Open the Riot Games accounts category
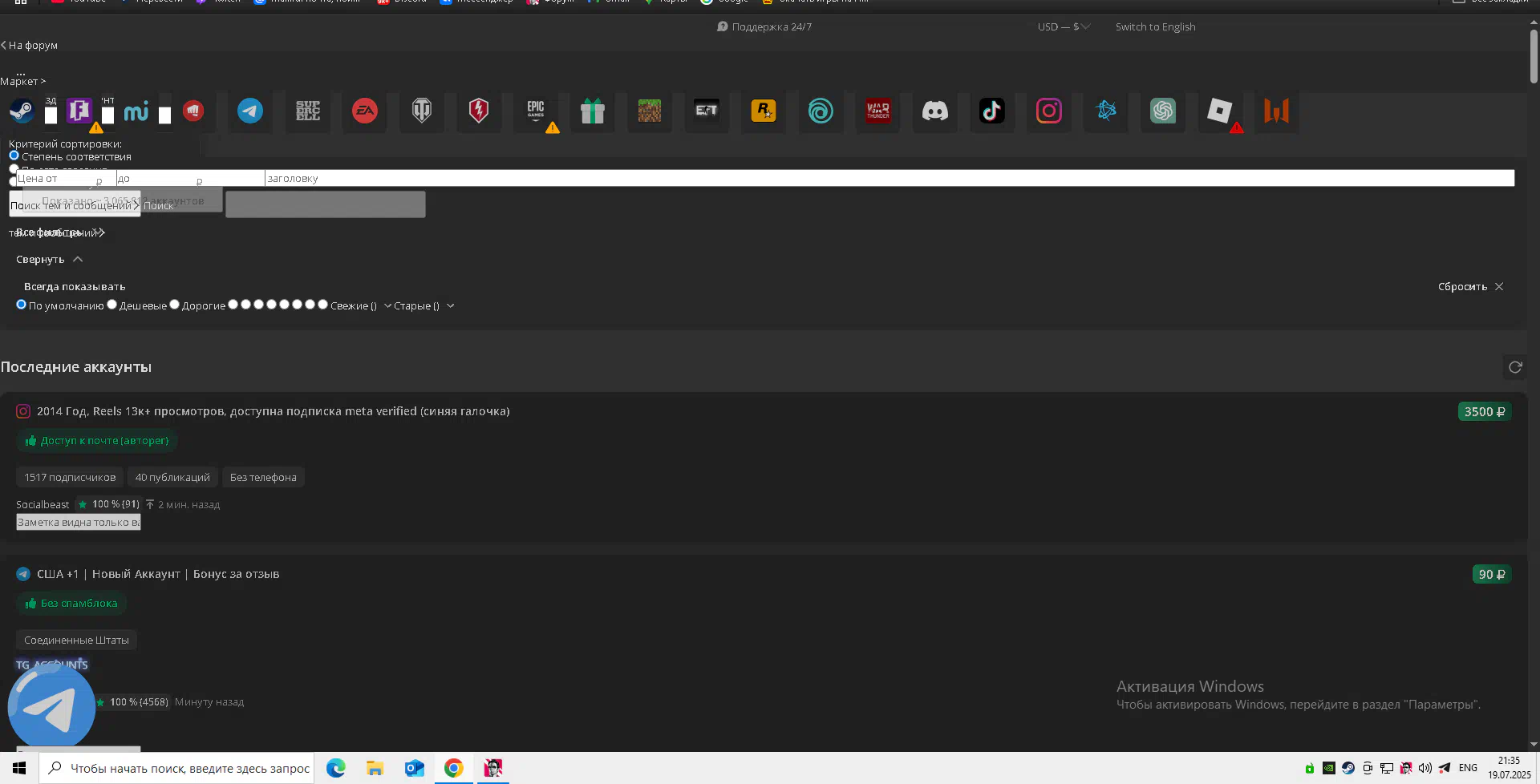1540x784 pixels. (x=193, y=111)
